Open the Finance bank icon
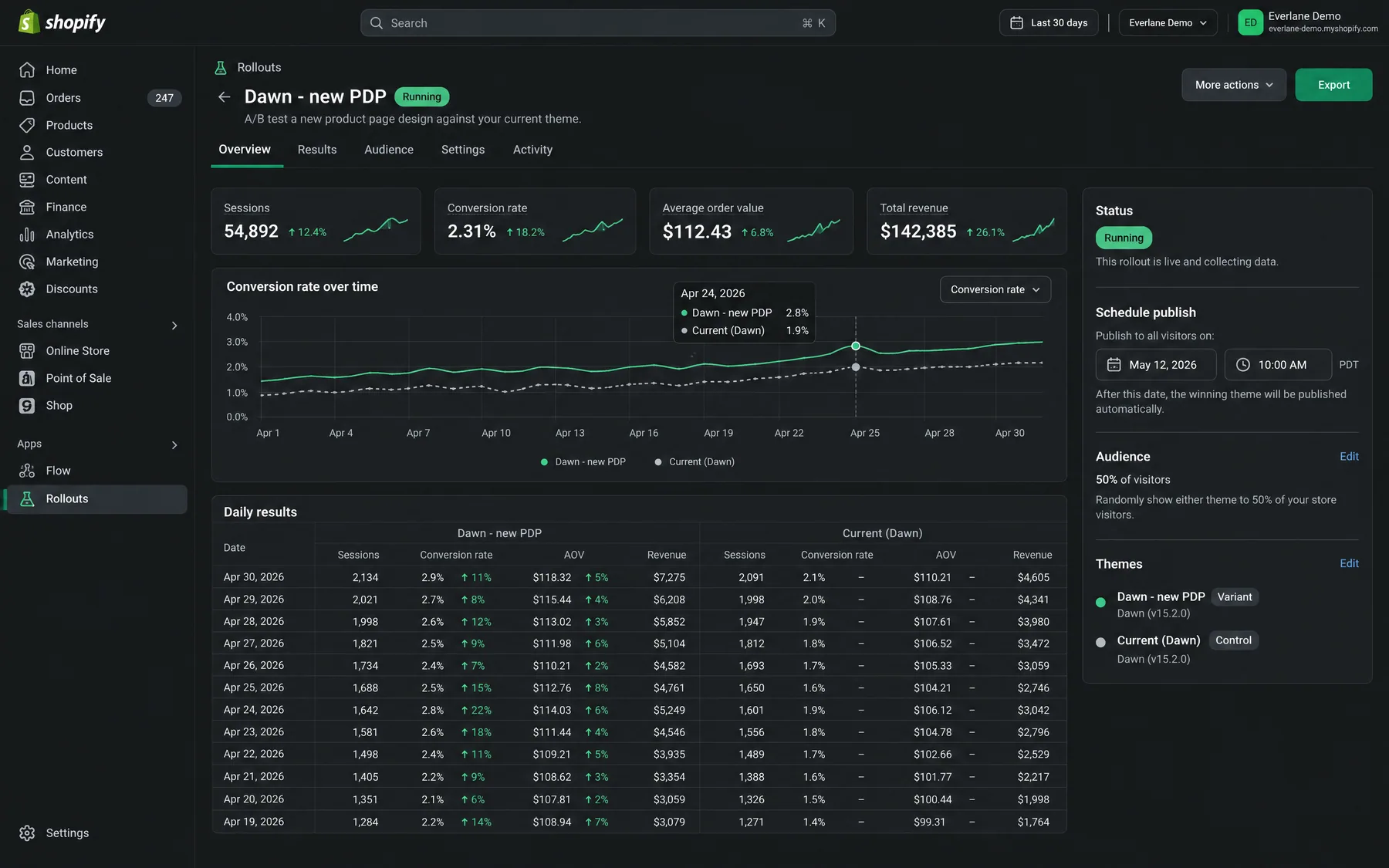 point(27,207)
